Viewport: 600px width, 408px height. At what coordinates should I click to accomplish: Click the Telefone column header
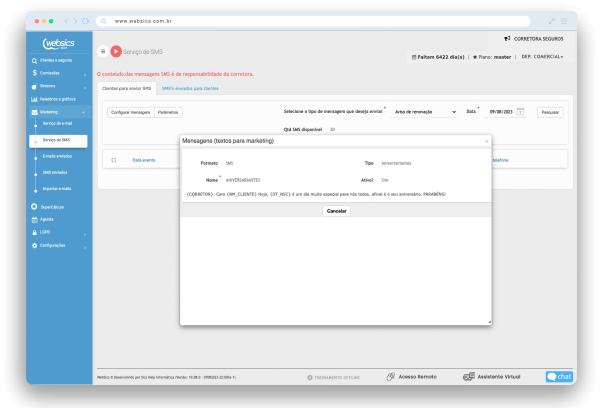pyautogui.click(x=500, y=160)
